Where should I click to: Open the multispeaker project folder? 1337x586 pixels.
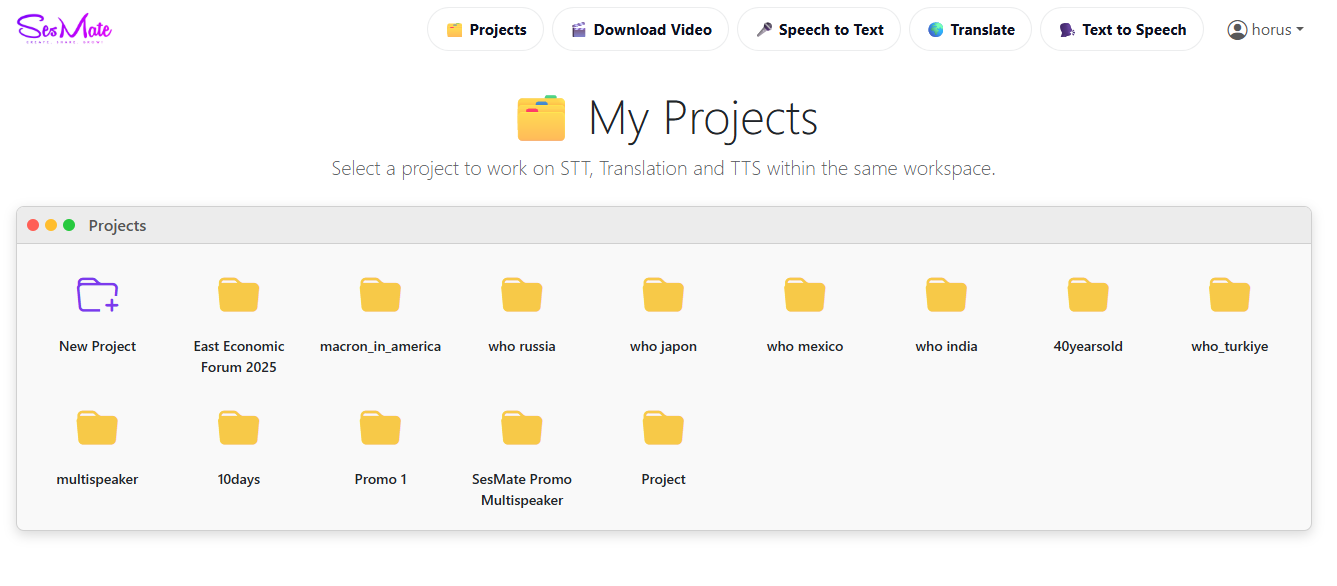(97, 427)
